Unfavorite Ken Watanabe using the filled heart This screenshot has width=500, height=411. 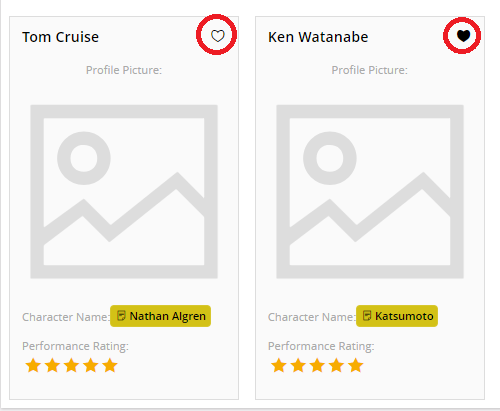tap(463, 36)
